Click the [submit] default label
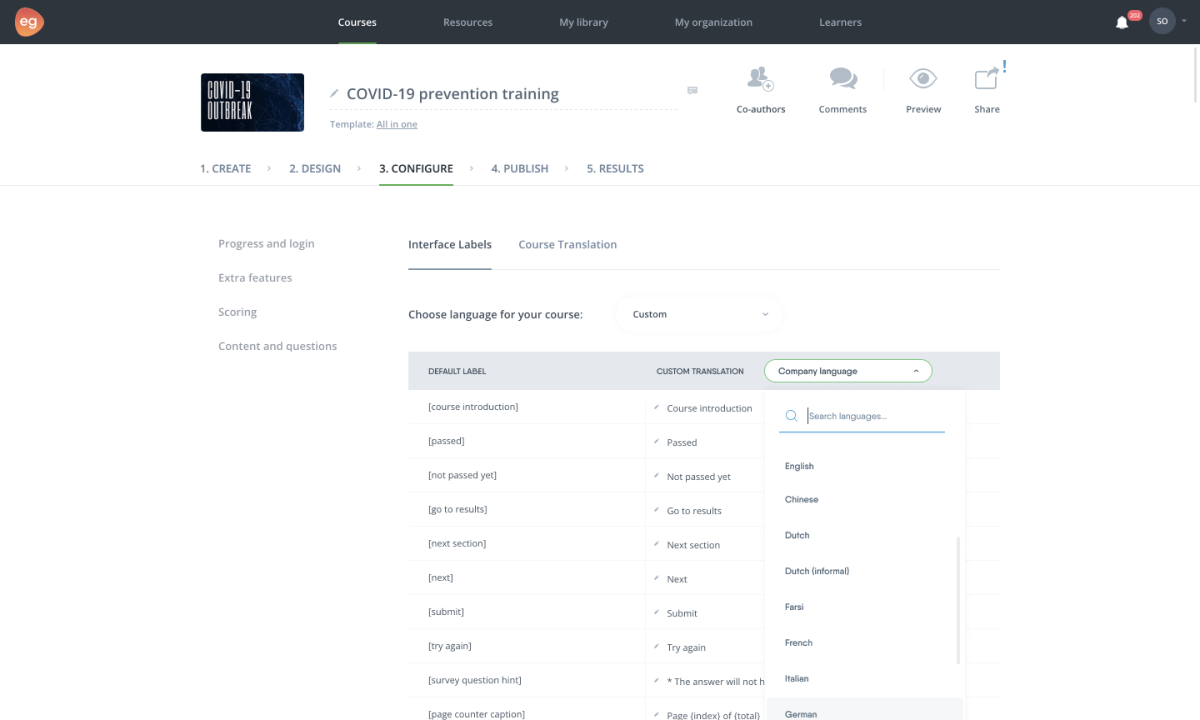This screenshot has width=1200, height=720. click(x=446, y=611)
